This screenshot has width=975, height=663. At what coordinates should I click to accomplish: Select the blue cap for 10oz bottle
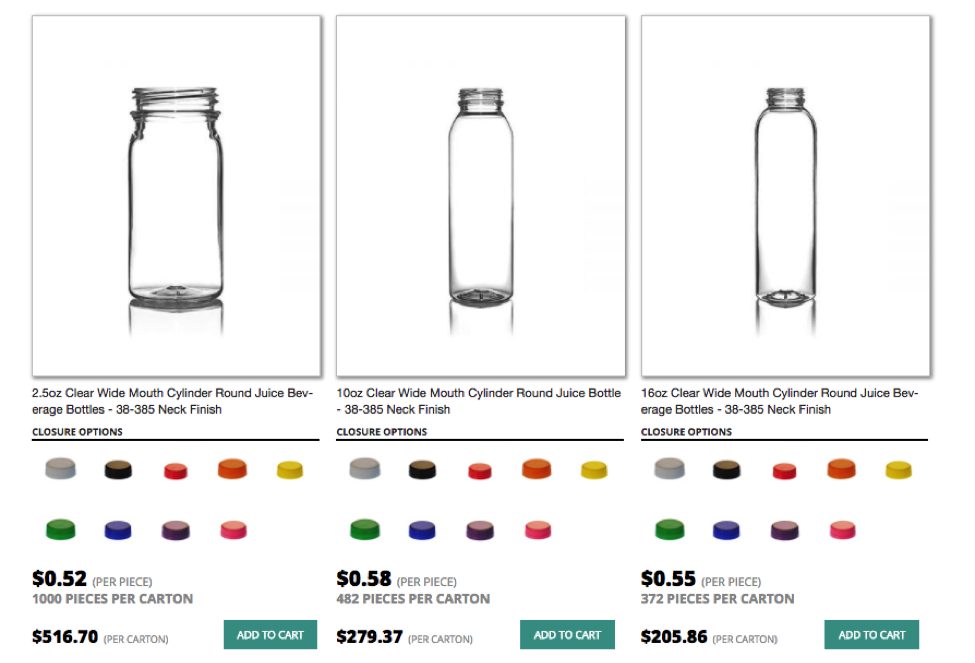(422, 530)
